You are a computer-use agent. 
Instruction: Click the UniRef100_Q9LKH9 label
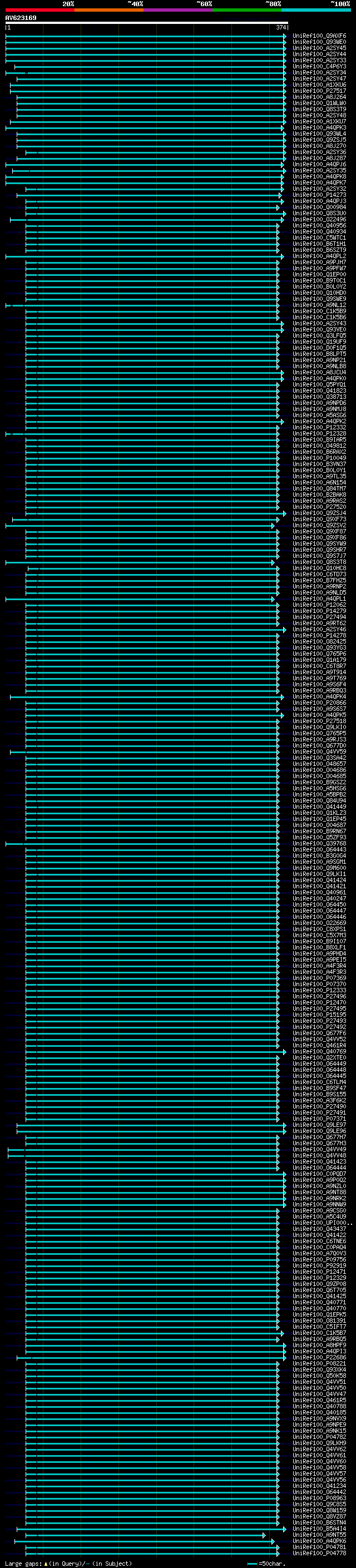[x=319, y=1443]
